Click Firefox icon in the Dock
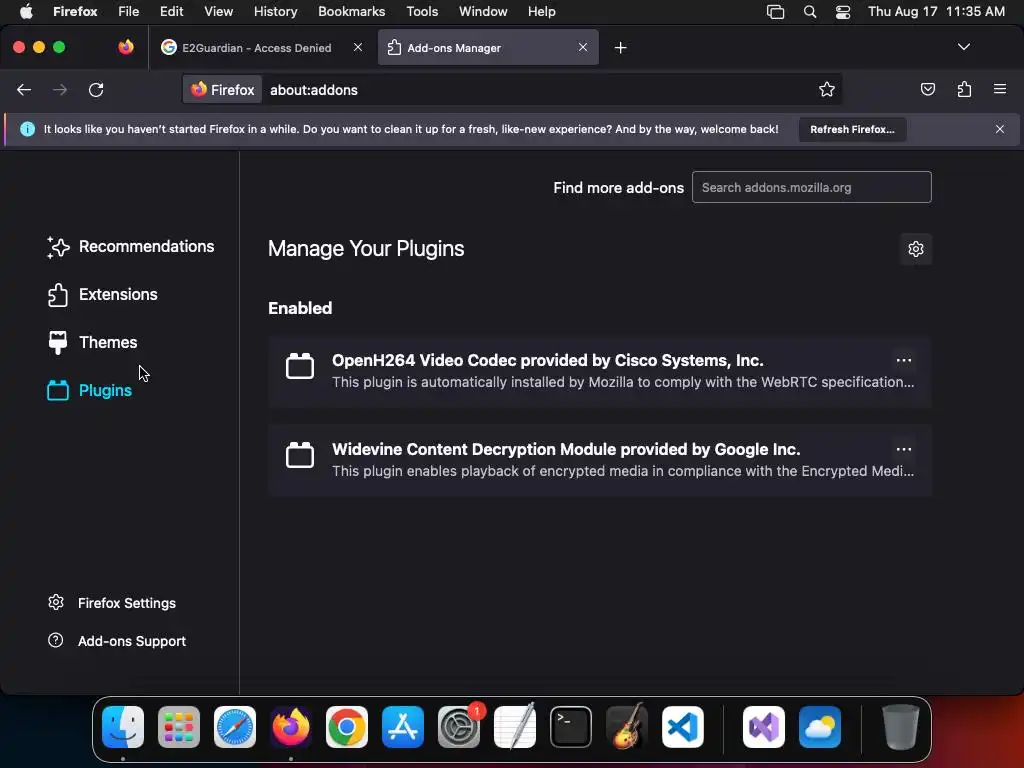This screenshot has width=1024, height=768. 291,727
